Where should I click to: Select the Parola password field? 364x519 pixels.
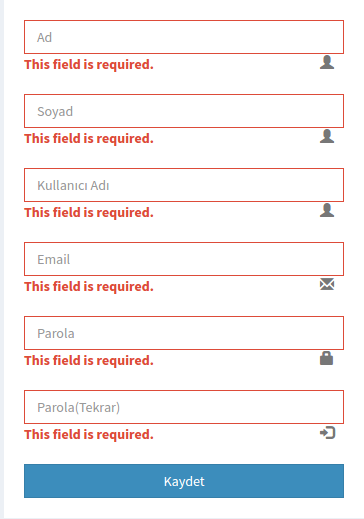[x=184, y=333]
